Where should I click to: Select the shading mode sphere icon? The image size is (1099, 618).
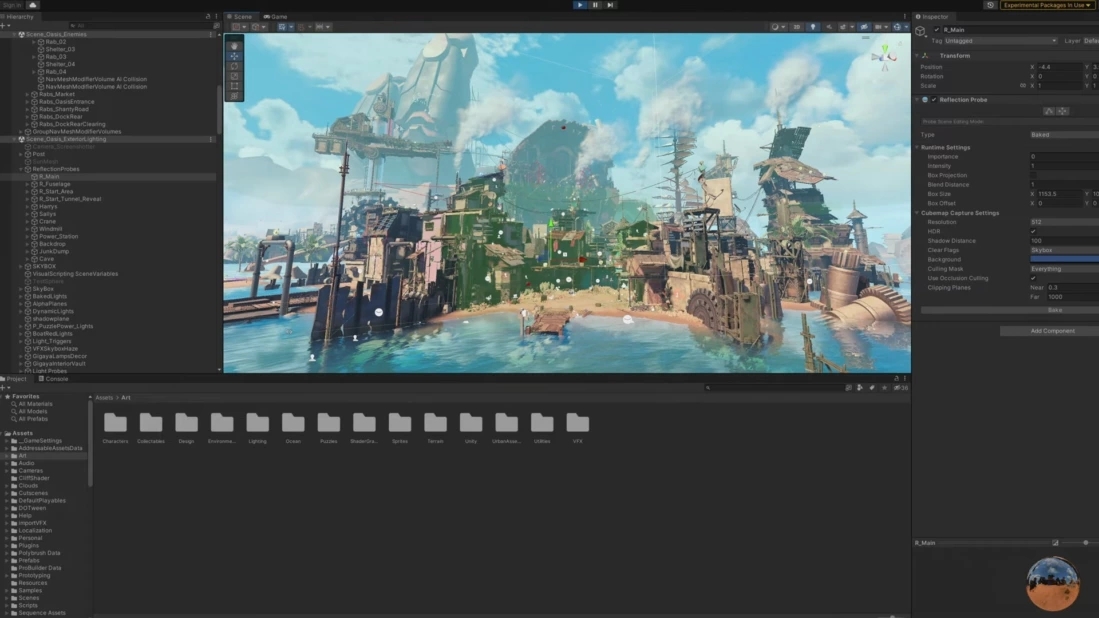coord(776,27)
